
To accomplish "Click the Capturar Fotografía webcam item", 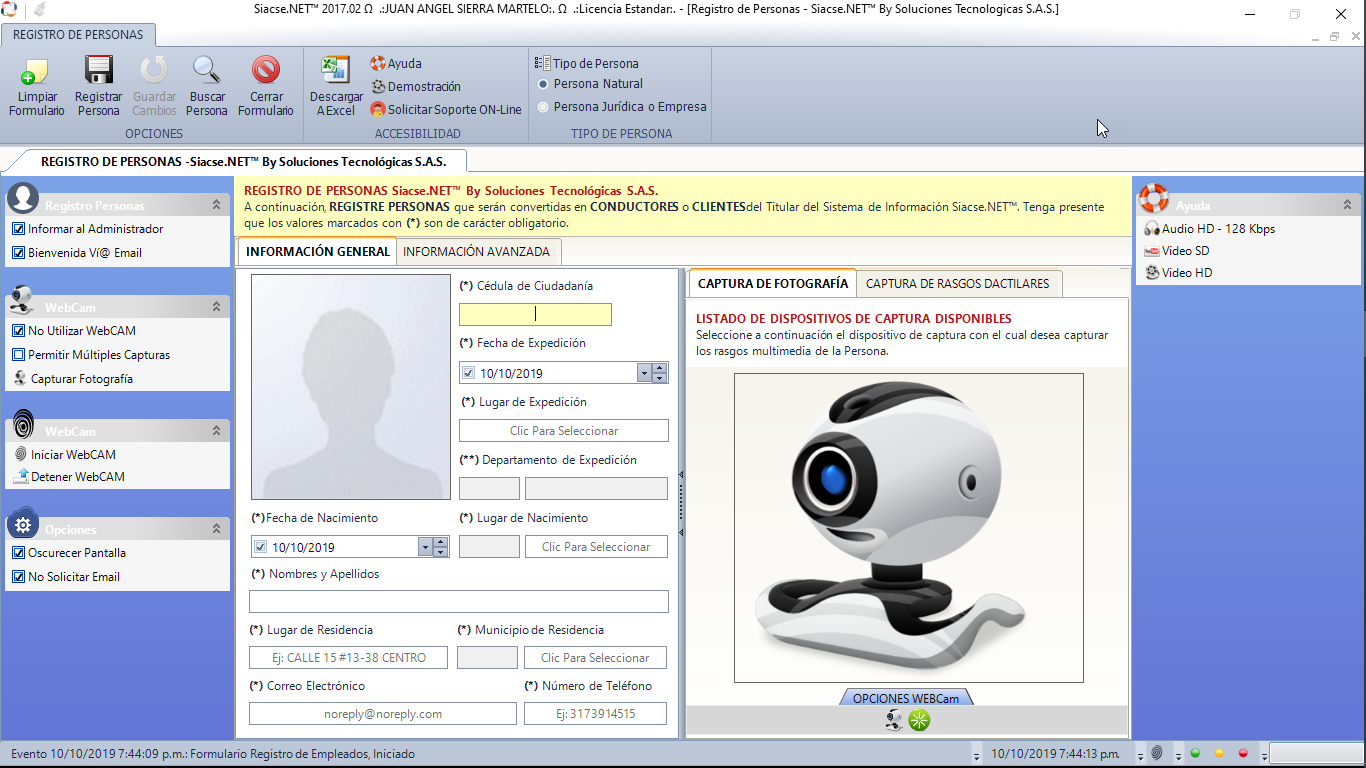I will 73,379.
